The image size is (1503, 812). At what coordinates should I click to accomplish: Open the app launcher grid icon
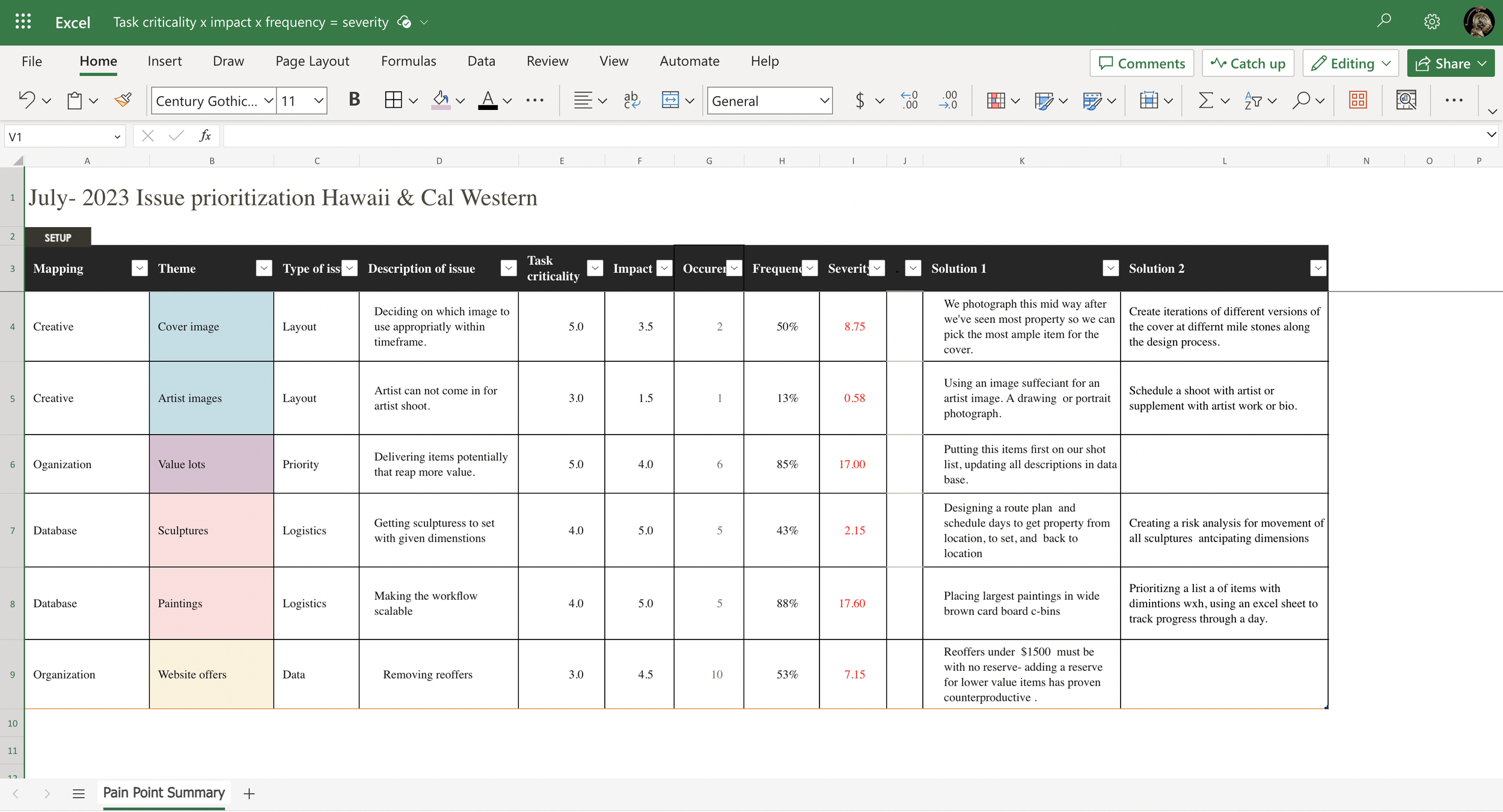[x=23, y=22]
